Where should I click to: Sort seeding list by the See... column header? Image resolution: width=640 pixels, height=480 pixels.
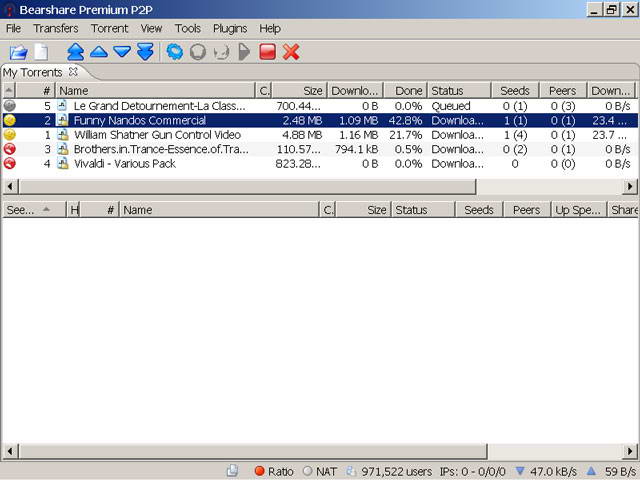click(x=34, y=210)
